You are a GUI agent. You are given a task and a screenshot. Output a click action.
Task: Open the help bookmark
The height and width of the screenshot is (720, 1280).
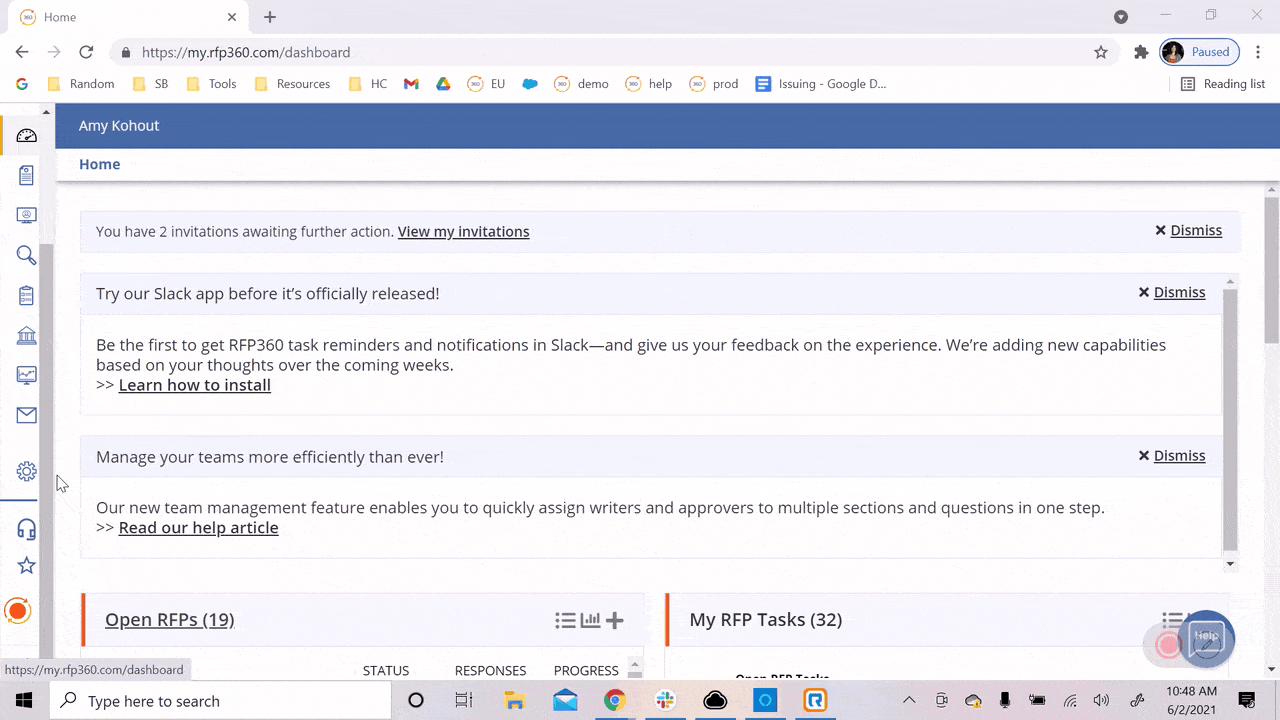649,84
